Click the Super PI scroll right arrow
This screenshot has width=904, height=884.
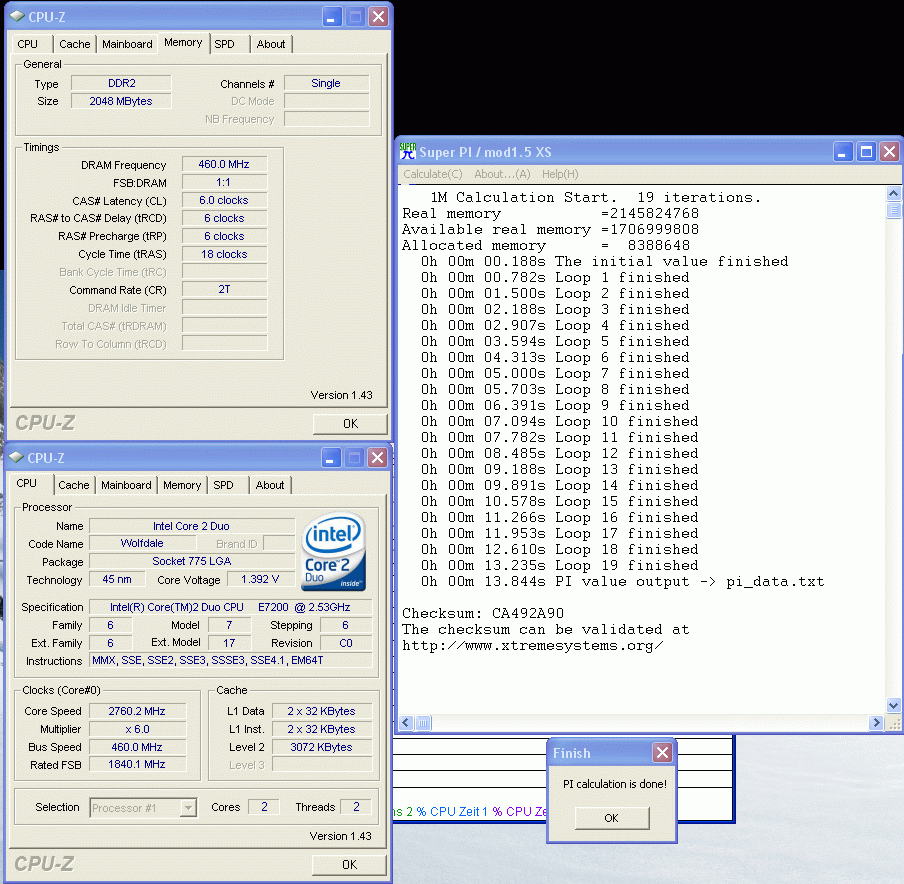pyautogui.click(x=876, y=723)
